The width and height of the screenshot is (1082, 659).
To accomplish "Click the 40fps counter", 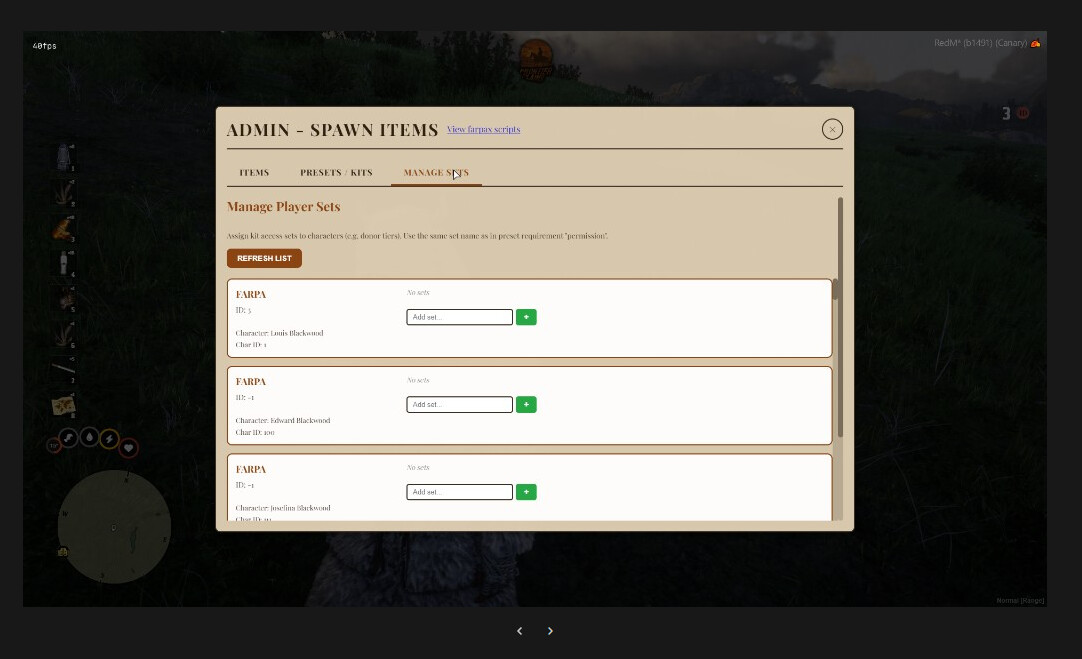I will coord(44,46).
